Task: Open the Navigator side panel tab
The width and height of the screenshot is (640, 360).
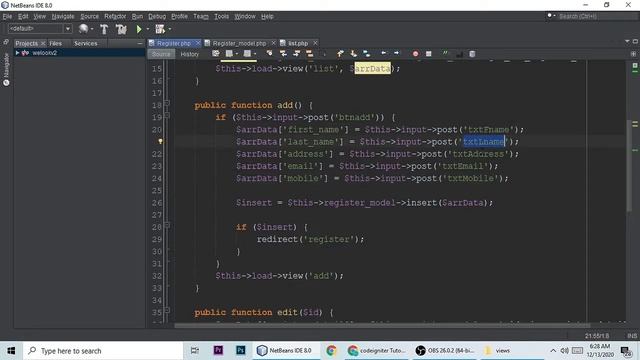Action: coord(6,69)
